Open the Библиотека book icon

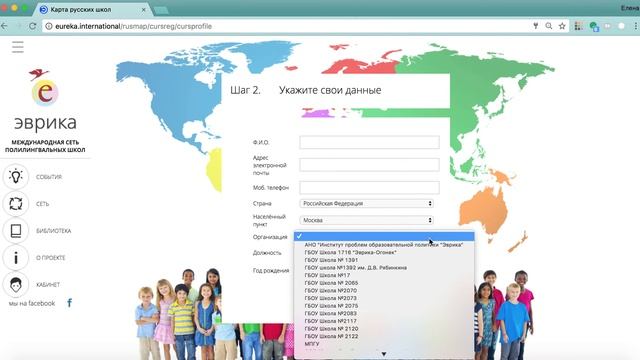pyautogui.click(x=16, y=231)
